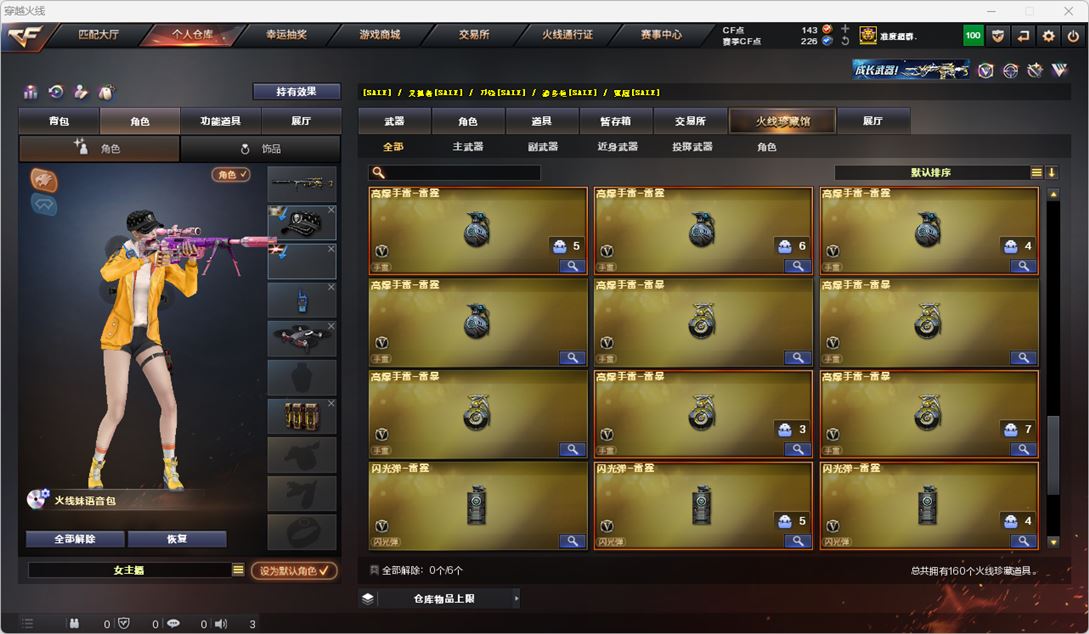The image size is (1089, 634).
Task: Open the 幸运抽奖 top menu
Action: 286,34
